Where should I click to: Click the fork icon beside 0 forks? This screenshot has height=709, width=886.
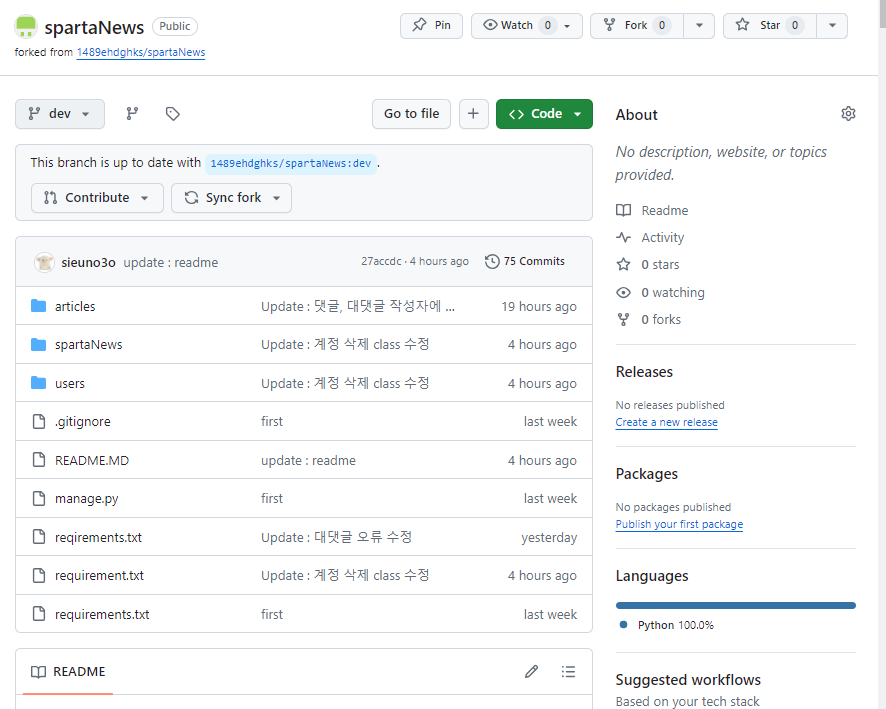pyautogui.click(x=623, y=319)
